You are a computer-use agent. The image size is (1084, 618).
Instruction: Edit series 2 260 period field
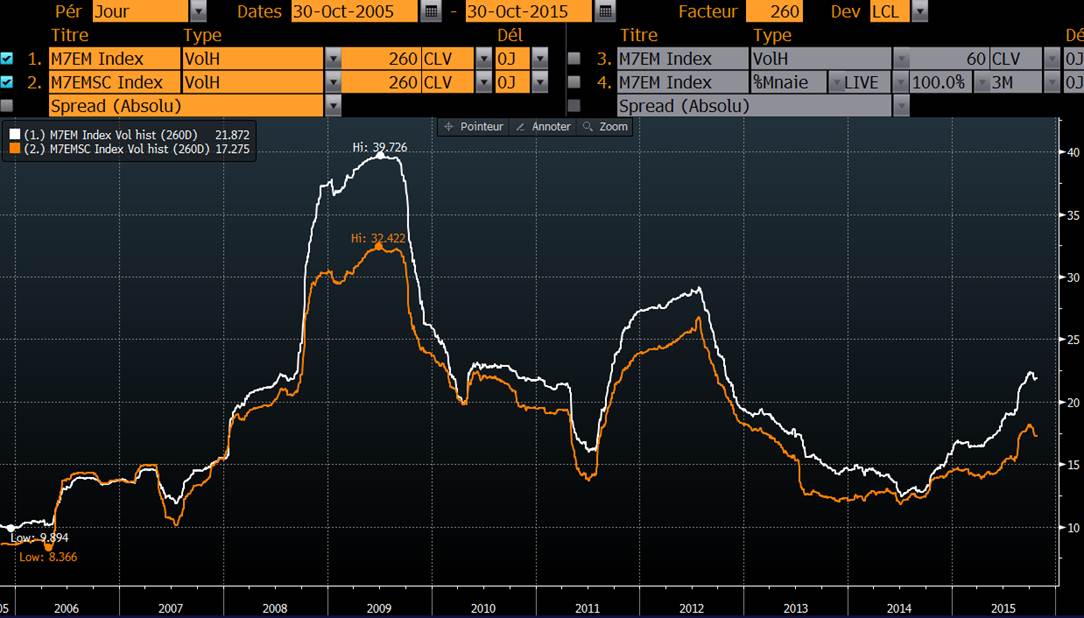381,82
